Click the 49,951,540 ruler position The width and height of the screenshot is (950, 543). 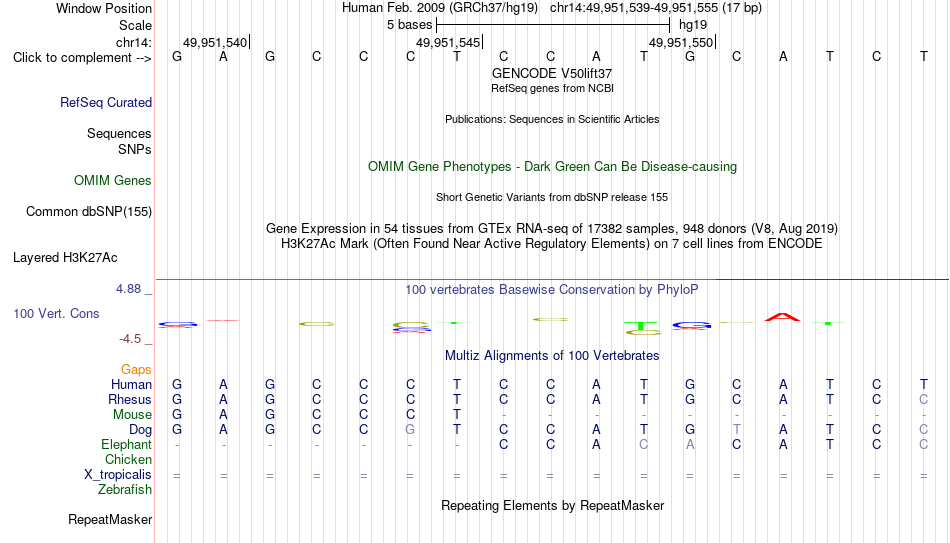point(215,42)
